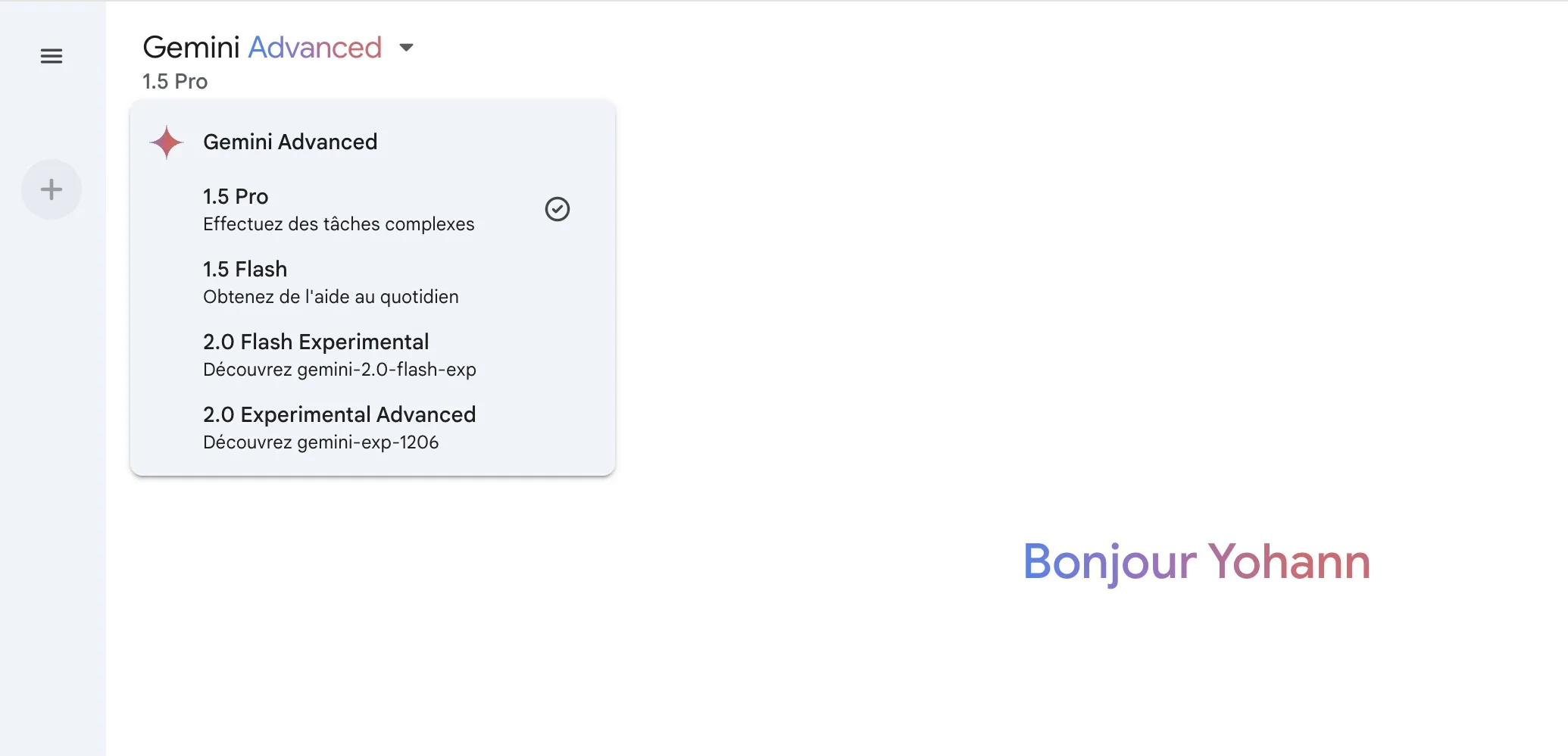Click 'Gemini Advanced' header in dropdown list
Screen dimensions: 1568x756
point(290,142)
